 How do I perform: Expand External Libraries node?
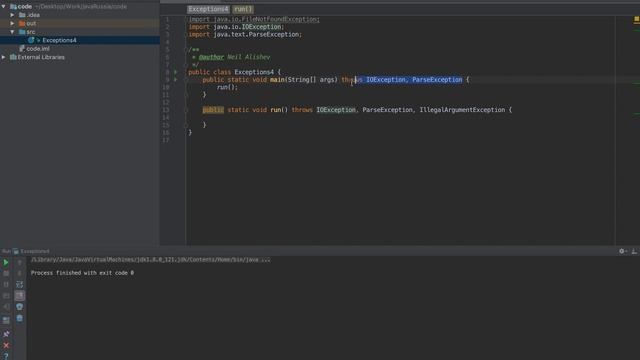[4, 57]
